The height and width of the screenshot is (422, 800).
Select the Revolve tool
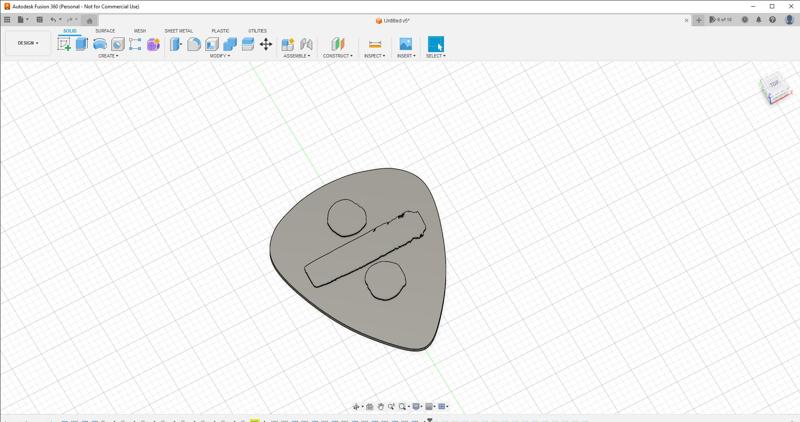99,44
